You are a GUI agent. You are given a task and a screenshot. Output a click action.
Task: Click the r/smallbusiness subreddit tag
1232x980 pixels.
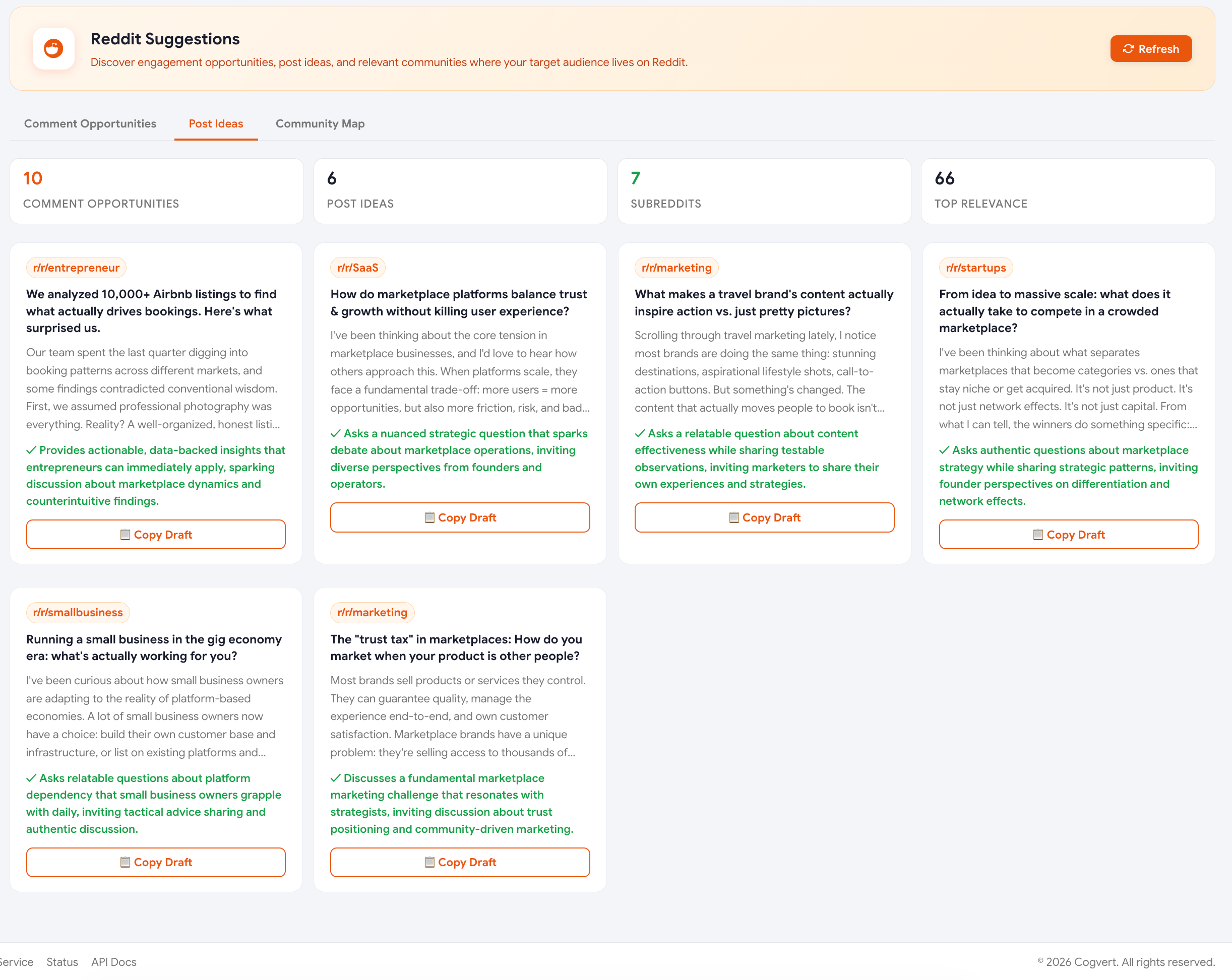[x=78, y=612]
